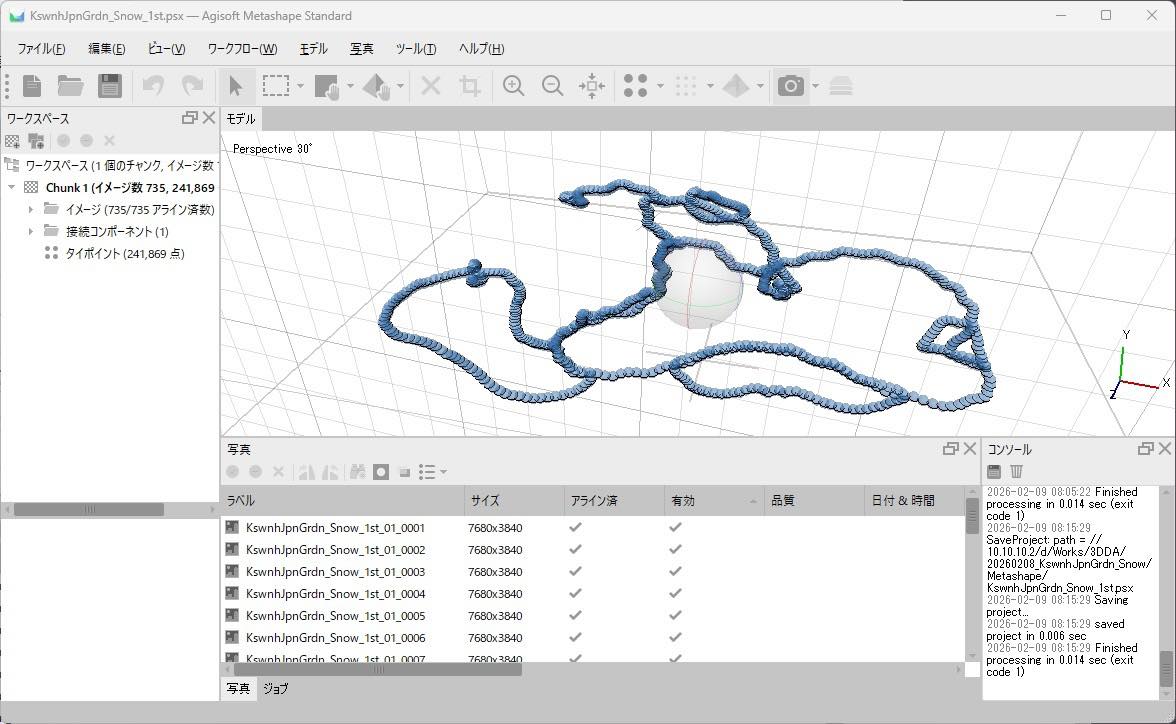Image resolution: width=1176 pixels, height=724 pixels.
Task: Collapse the Chunk 1 tree node
Action: click(11, 187)
